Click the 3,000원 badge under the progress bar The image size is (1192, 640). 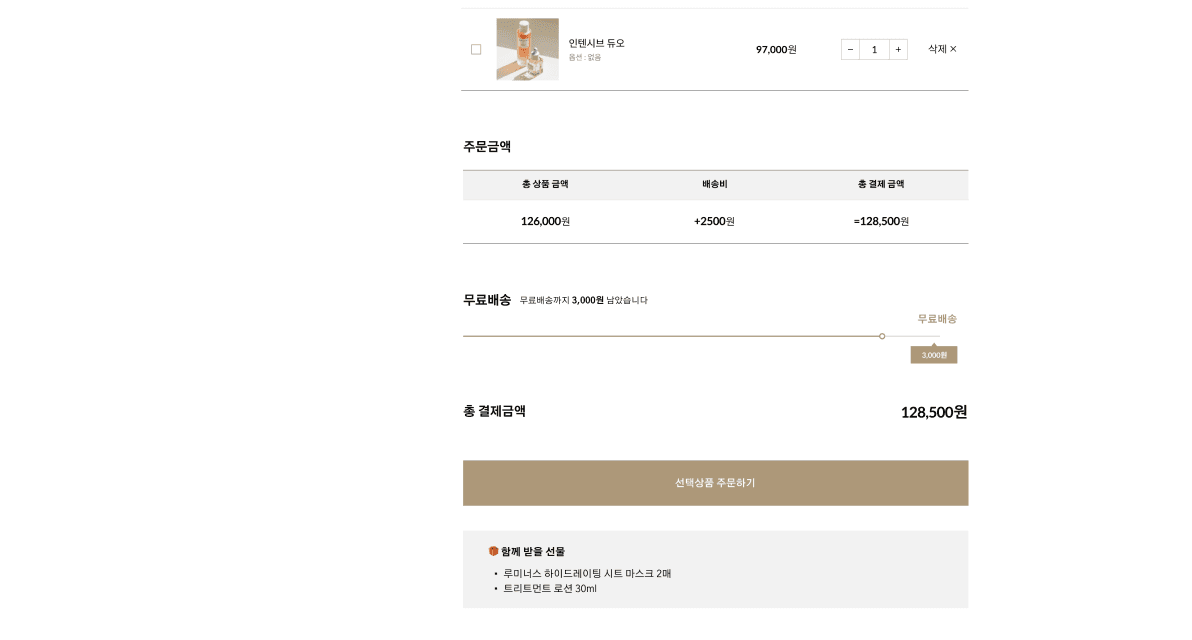[x=933, y=354]
